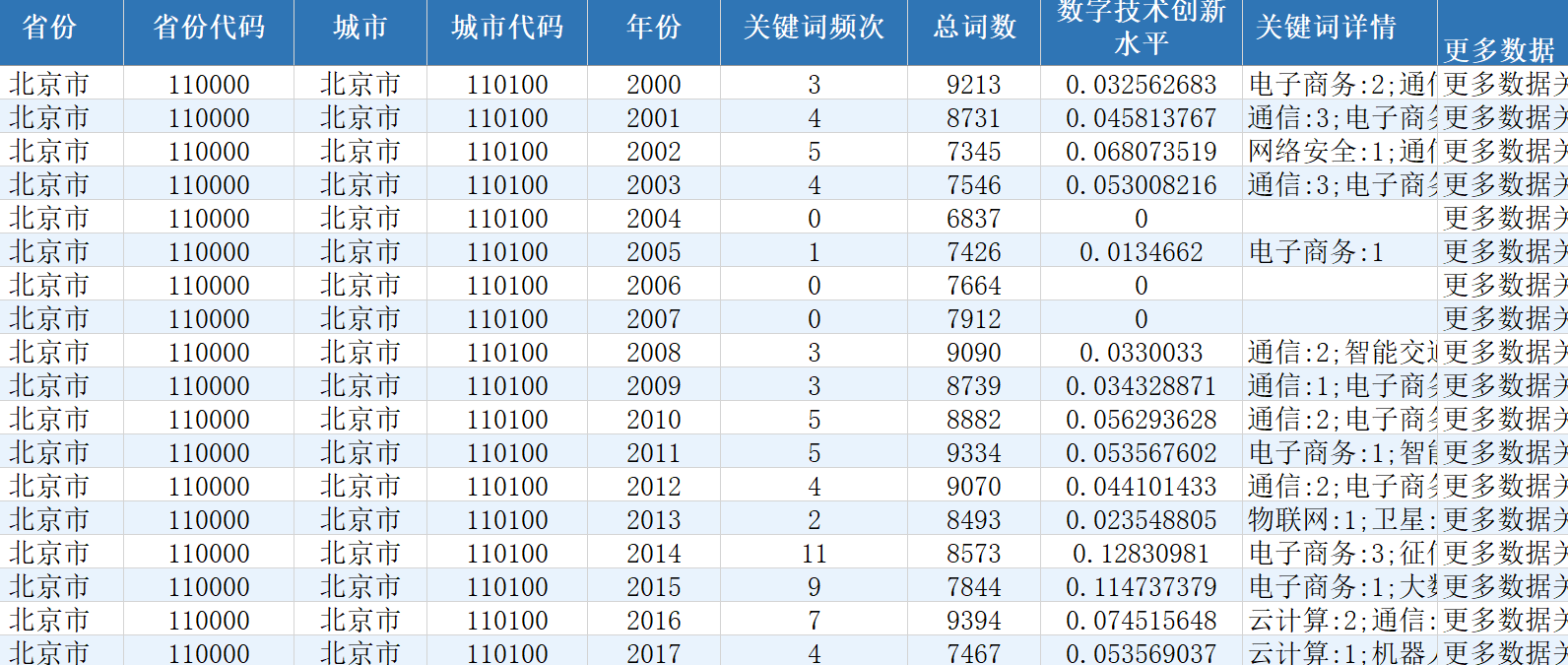Click innovation value 0.034328871
This screenshot has height=665, width=1568.
(1142, 386)
